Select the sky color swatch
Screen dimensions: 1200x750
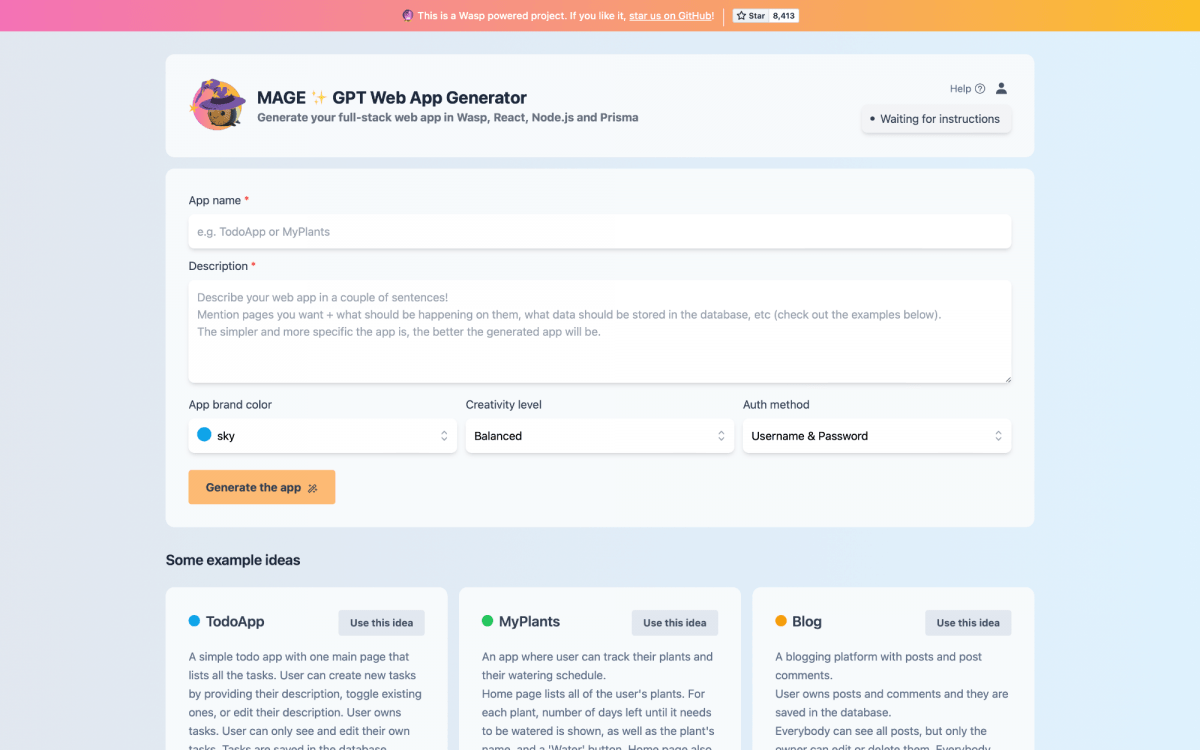206,435
